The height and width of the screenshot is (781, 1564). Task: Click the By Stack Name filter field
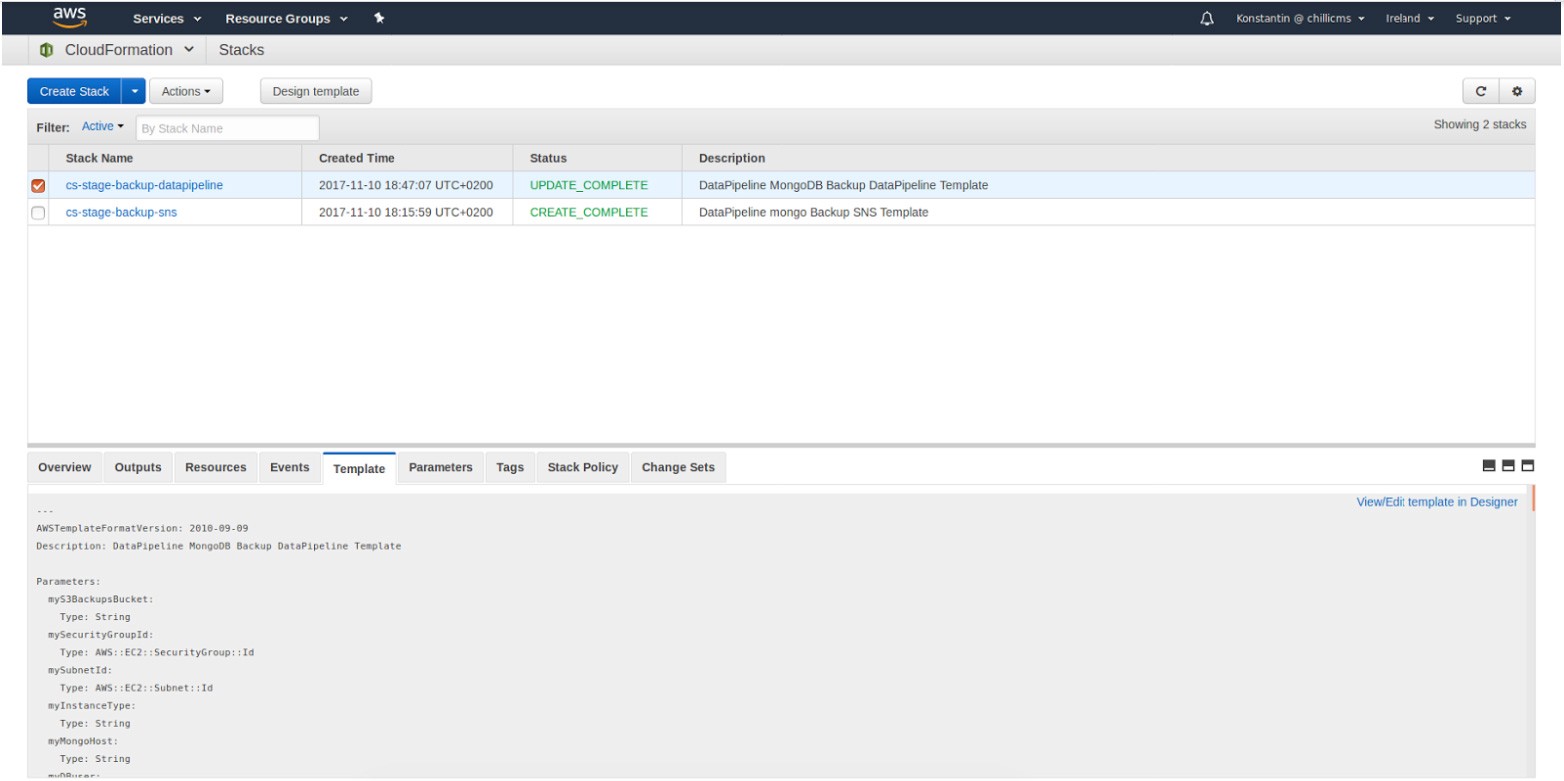pyautogui.click(x=227, y=128)
